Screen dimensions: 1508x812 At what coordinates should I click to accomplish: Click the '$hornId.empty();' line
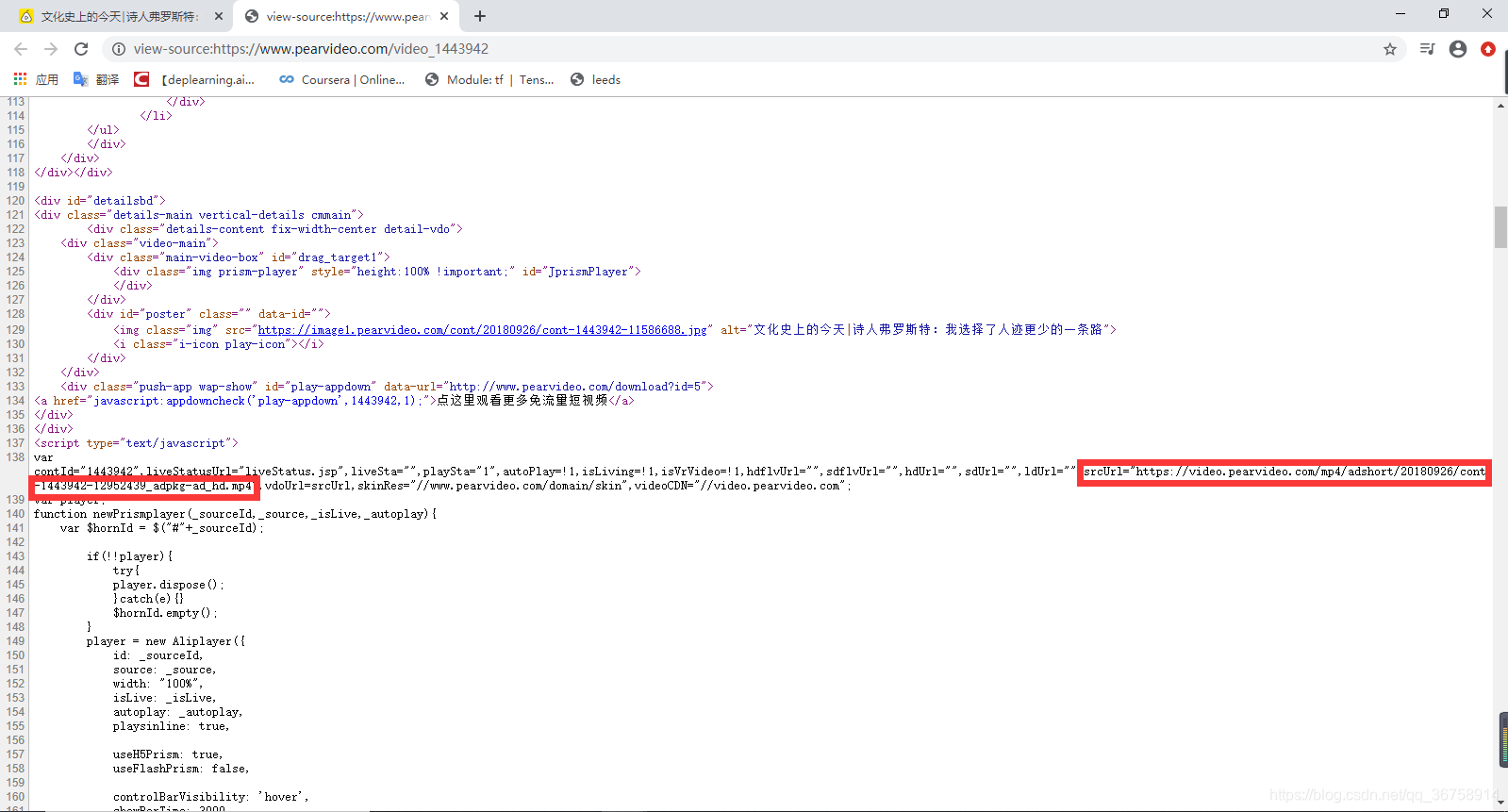point(165,613)
